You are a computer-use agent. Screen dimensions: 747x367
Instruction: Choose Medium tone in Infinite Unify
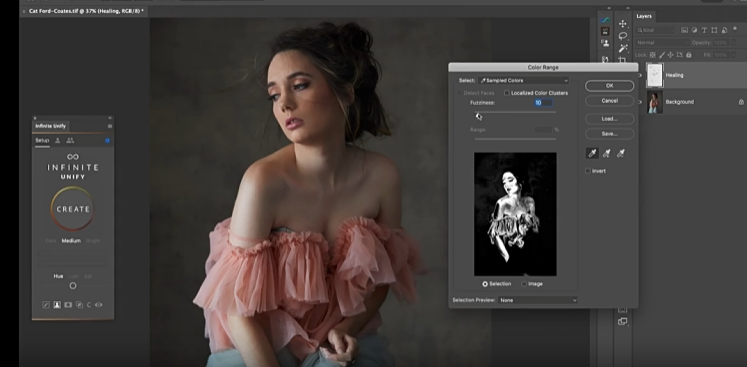(x=71, y=241)
